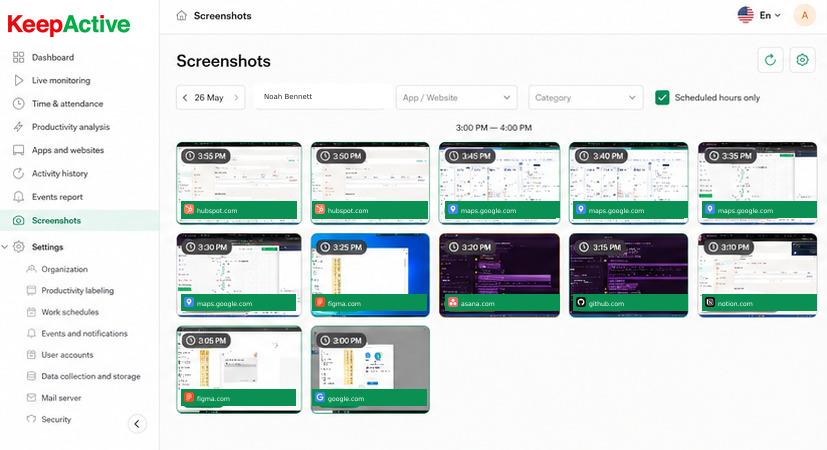The height and width of the screenshot is (450, 827).
Task: Click the Events report bell icon
Action: 18,197
